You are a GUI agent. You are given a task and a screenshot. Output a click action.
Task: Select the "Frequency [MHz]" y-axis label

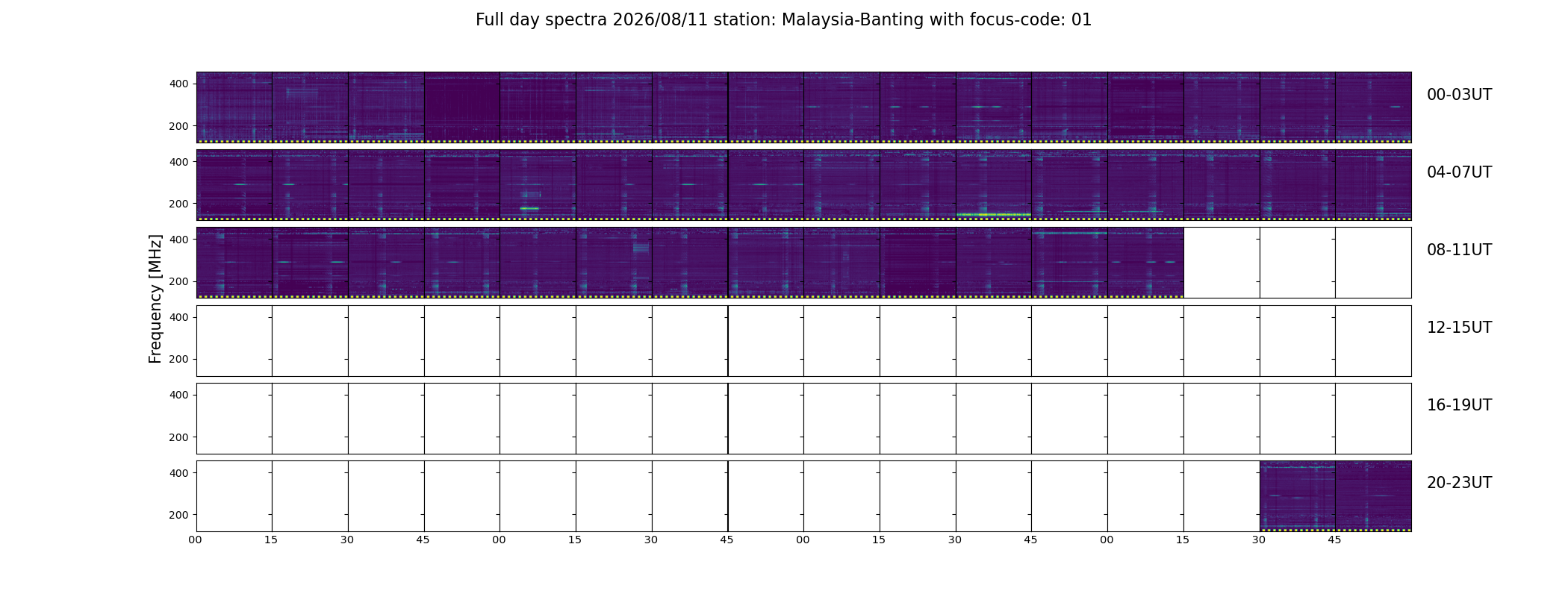click(x=155, y=298)
